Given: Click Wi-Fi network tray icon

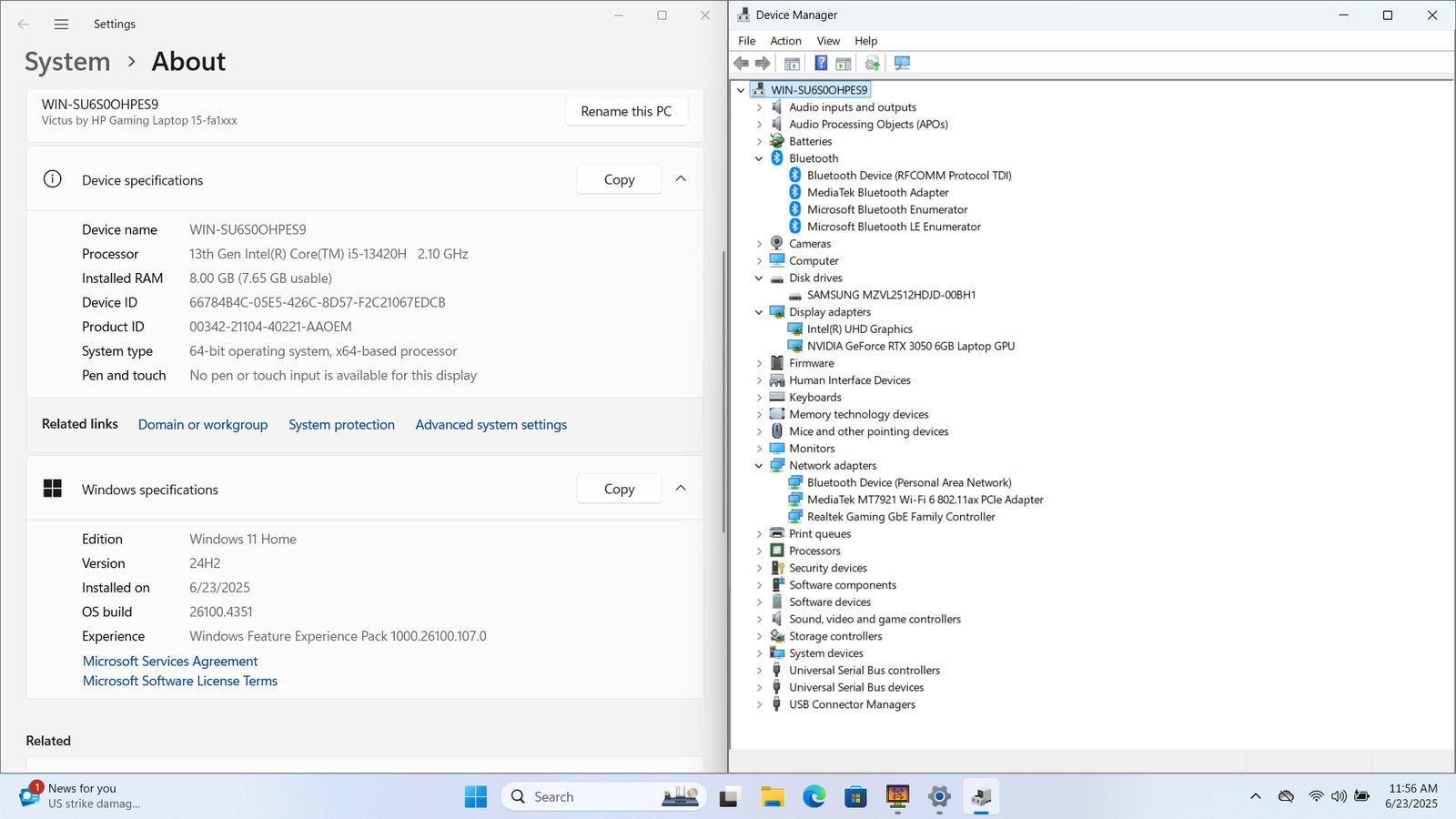Looking at the screenshot, I should pyautogui.click(x=1316, y=796).
